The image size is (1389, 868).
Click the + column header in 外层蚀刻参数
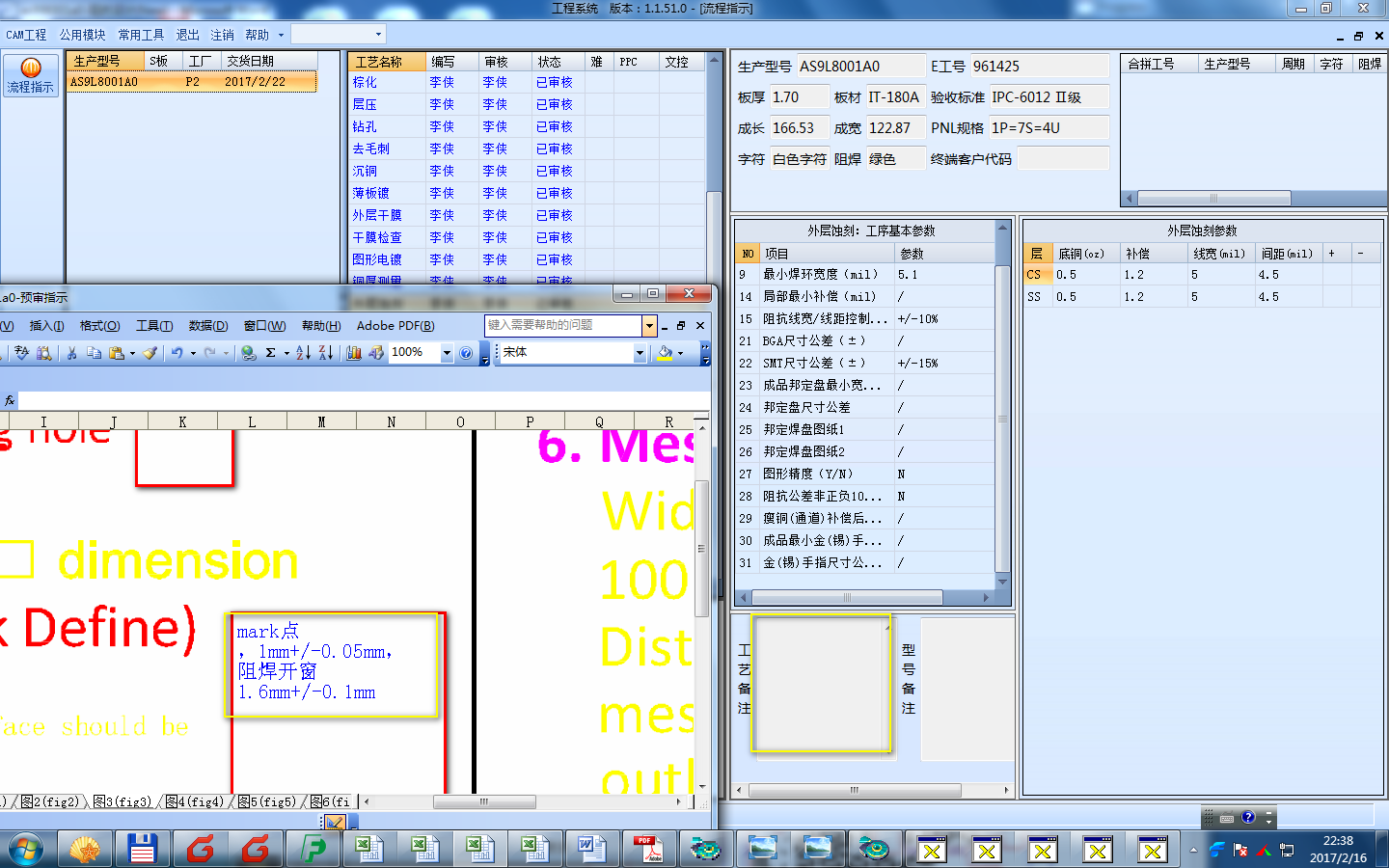[1336, 254]
